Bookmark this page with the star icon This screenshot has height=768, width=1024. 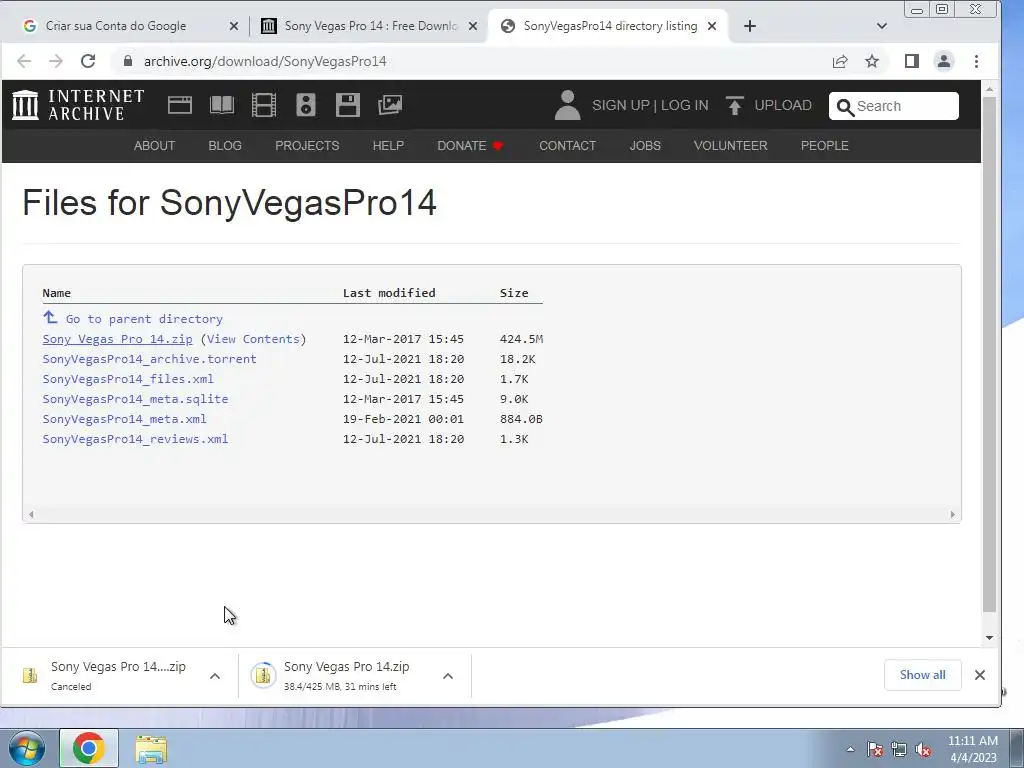(872, 61)
